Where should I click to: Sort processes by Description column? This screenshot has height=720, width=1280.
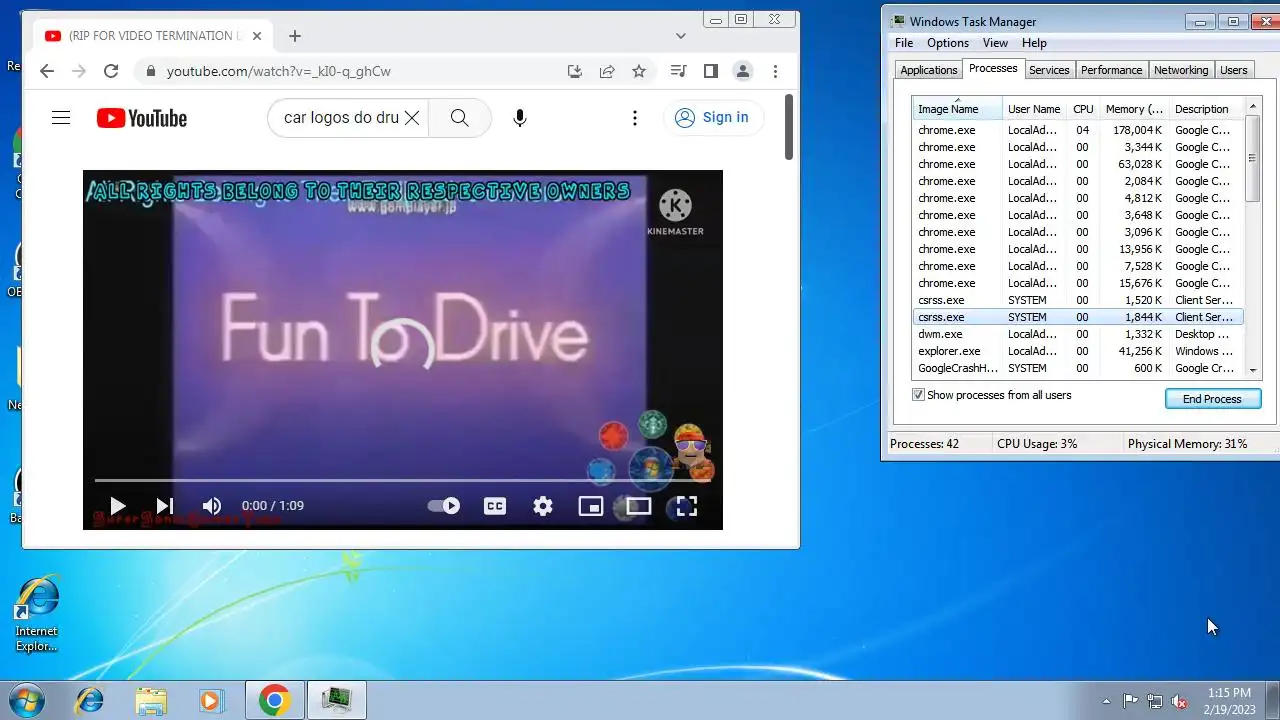coord(1206,109)
